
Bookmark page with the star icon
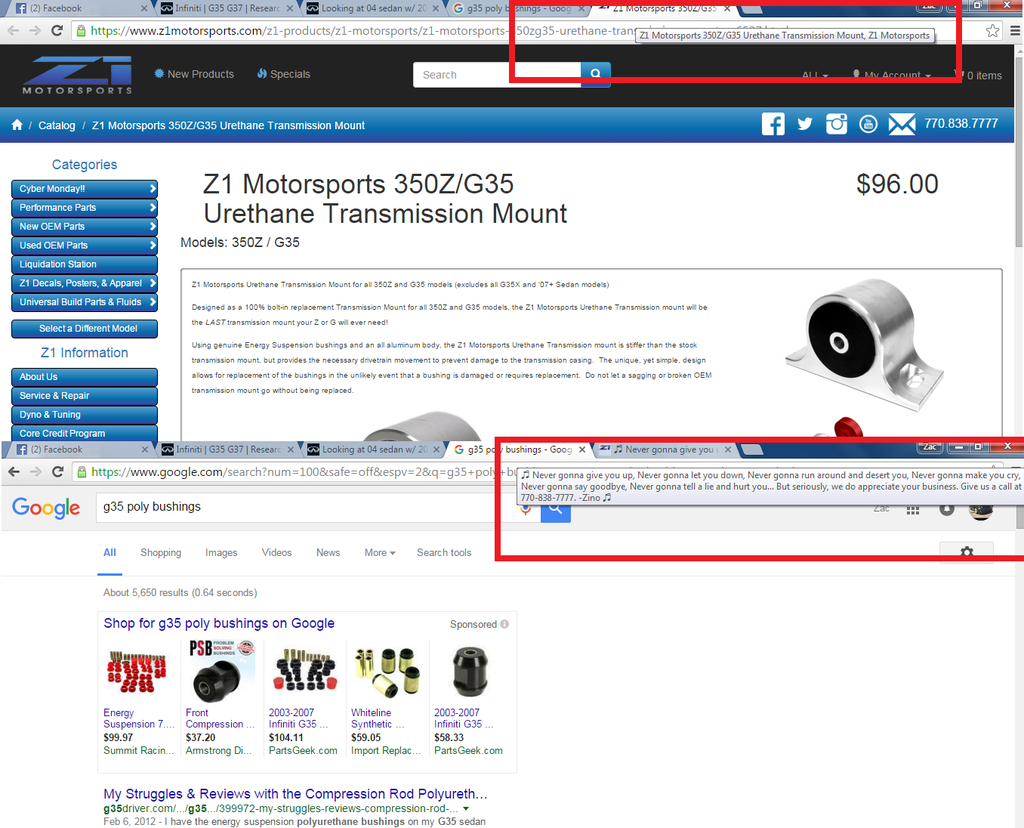coord(992,31)
